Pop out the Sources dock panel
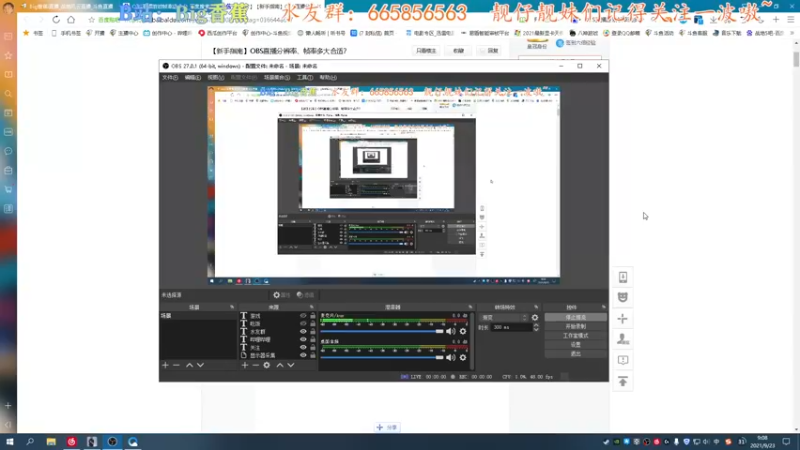 (x=311, y=307)
